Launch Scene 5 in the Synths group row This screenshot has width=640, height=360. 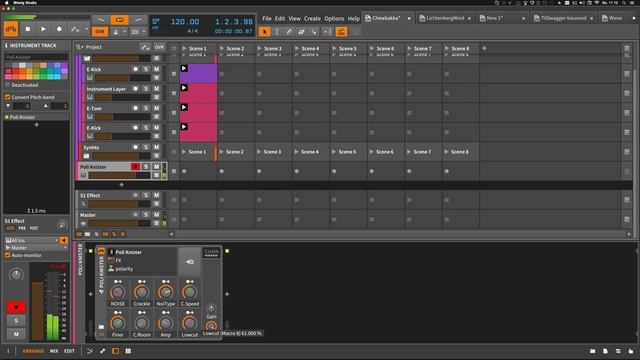(x=334, y=152)
